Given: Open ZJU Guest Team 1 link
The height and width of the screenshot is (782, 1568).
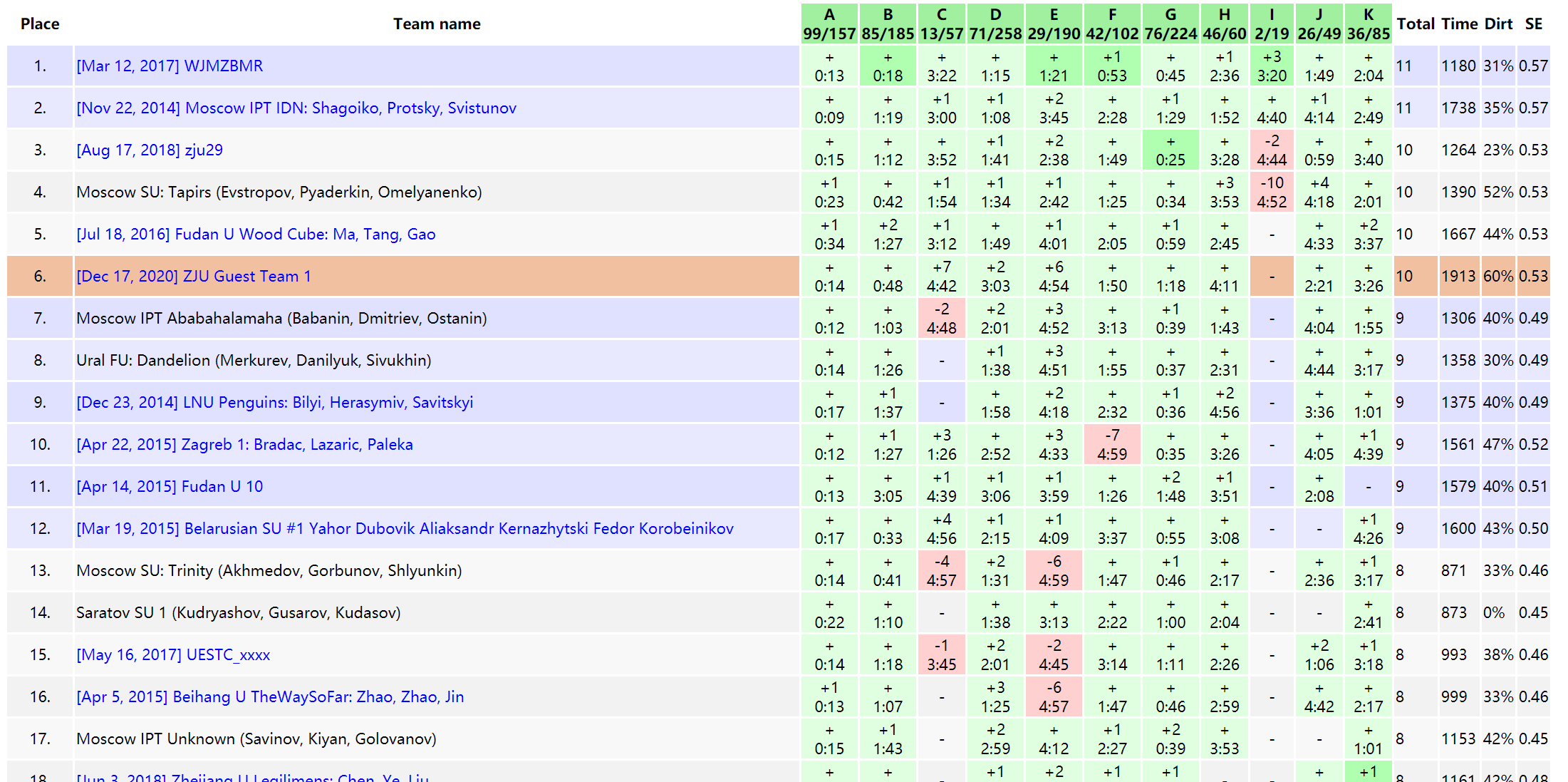Looking at the screenshot, I should tap(194, 276).
